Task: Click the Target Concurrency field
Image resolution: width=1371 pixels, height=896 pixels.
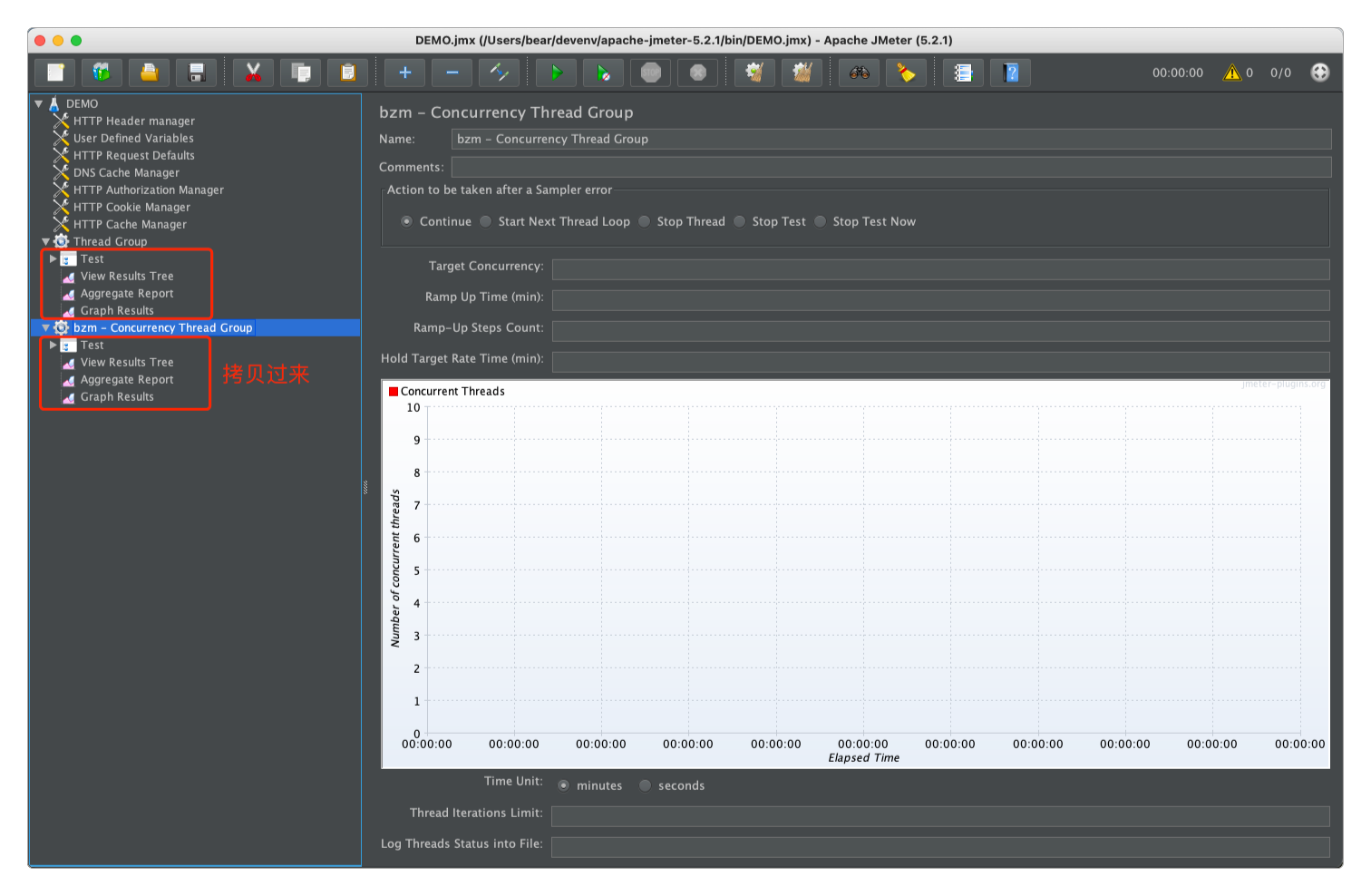Action: 941,269
